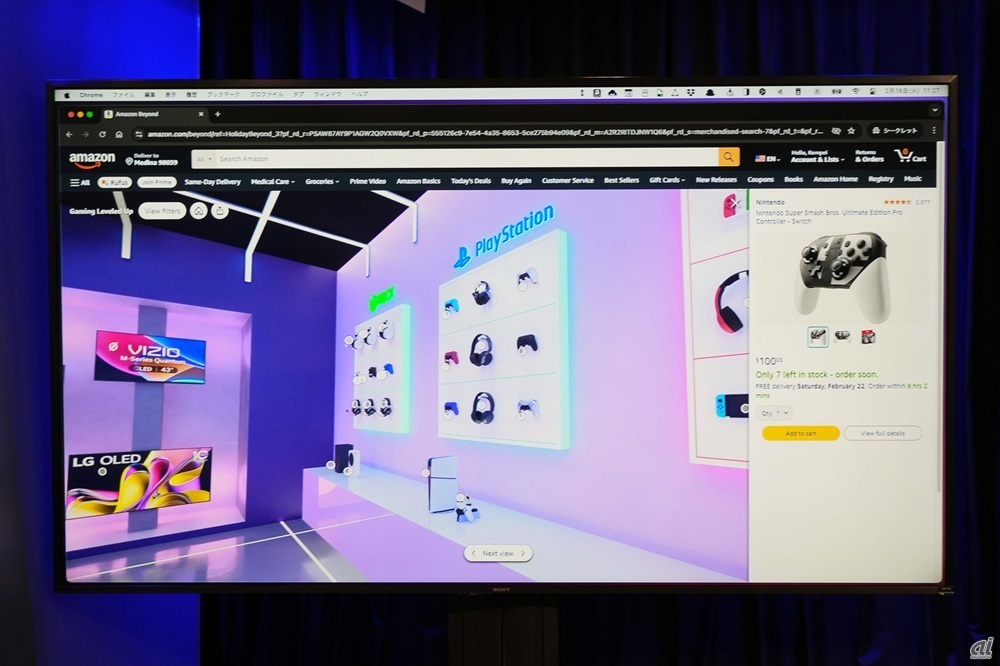Open the ファイル menu
This screenshot has width=1000, height=666.
[124, 94]
